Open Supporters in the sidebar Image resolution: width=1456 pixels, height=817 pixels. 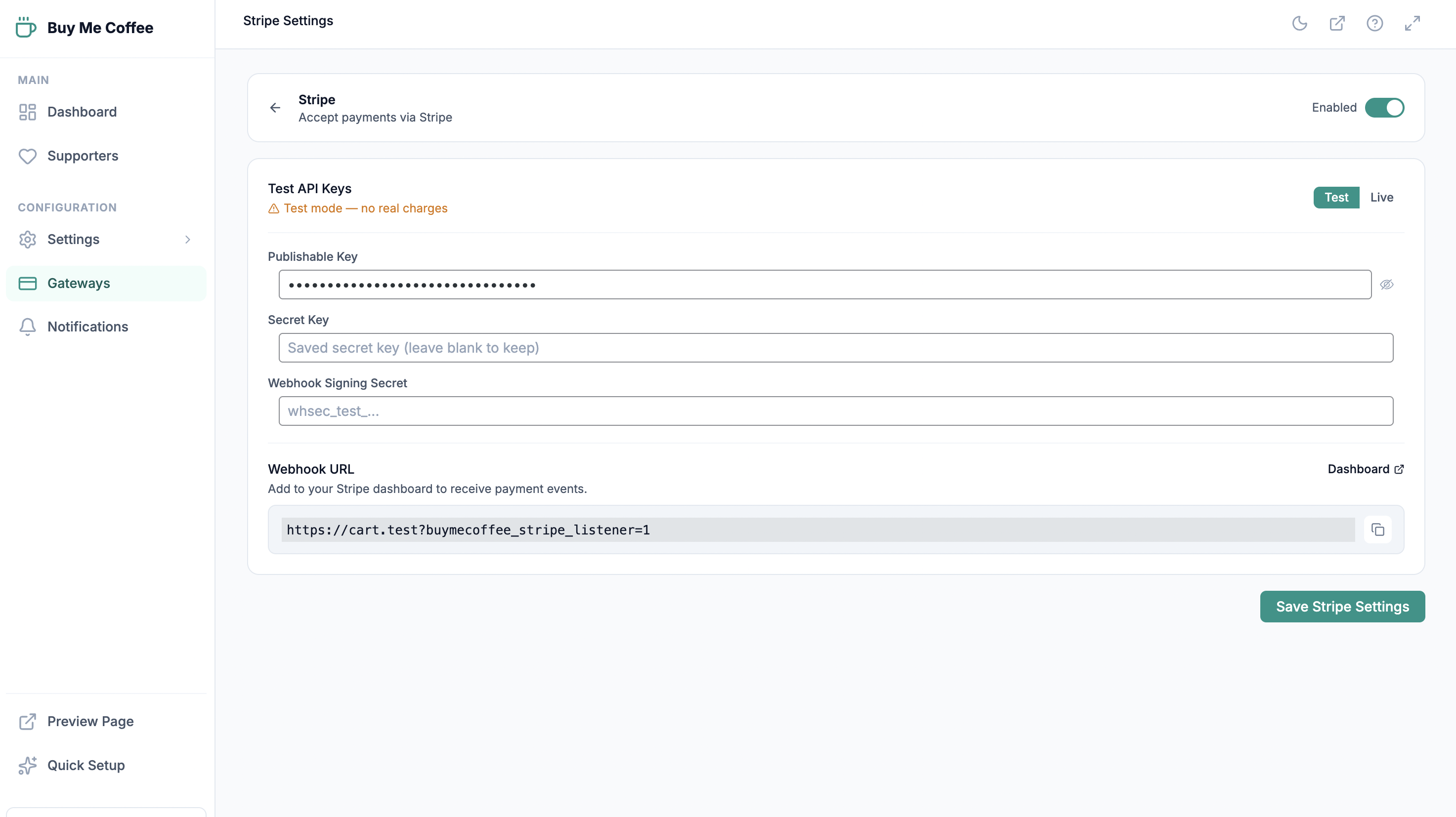coord(106,156)
